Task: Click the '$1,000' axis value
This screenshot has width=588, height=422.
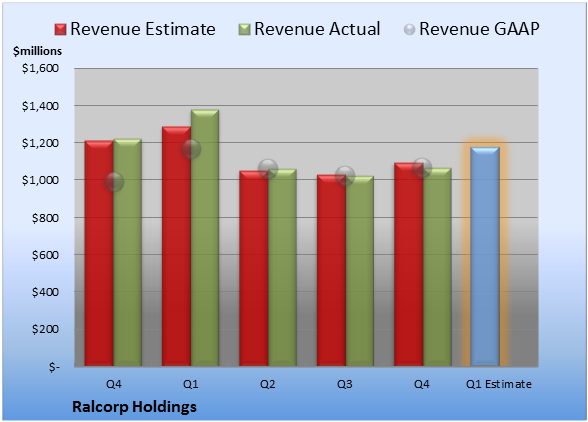Action: click(40, 180)
